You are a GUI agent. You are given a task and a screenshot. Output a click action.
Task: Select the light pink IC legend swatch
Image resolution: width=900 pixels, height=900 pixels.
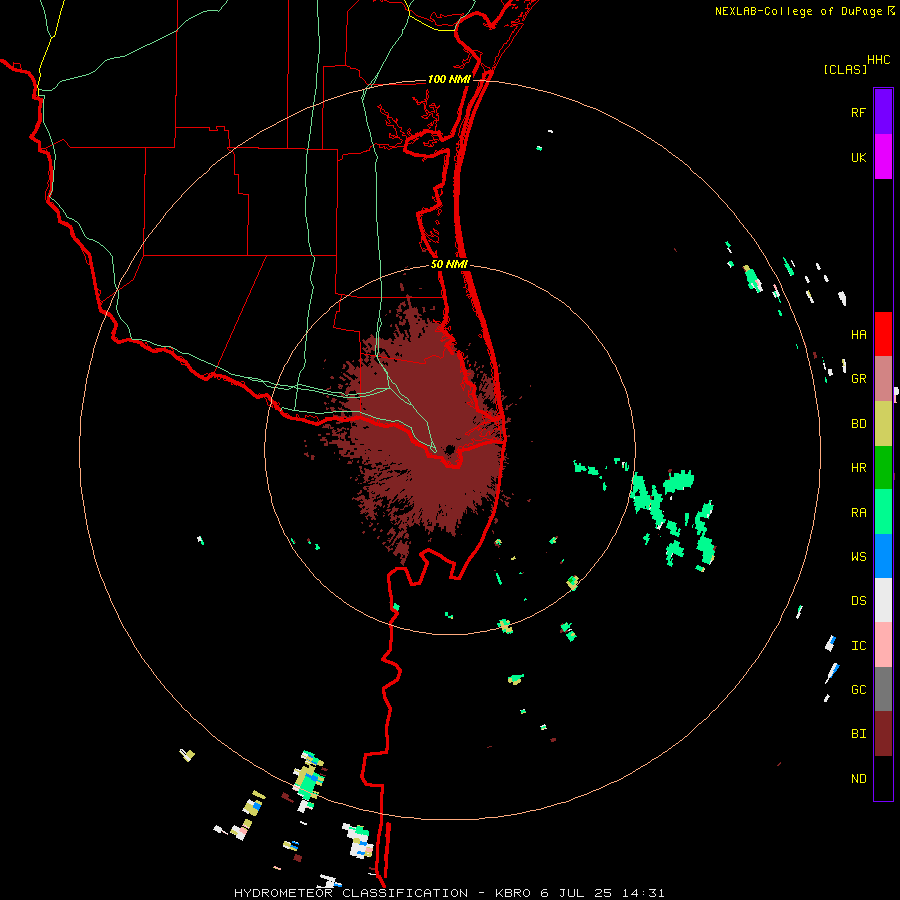coord(883,645)
